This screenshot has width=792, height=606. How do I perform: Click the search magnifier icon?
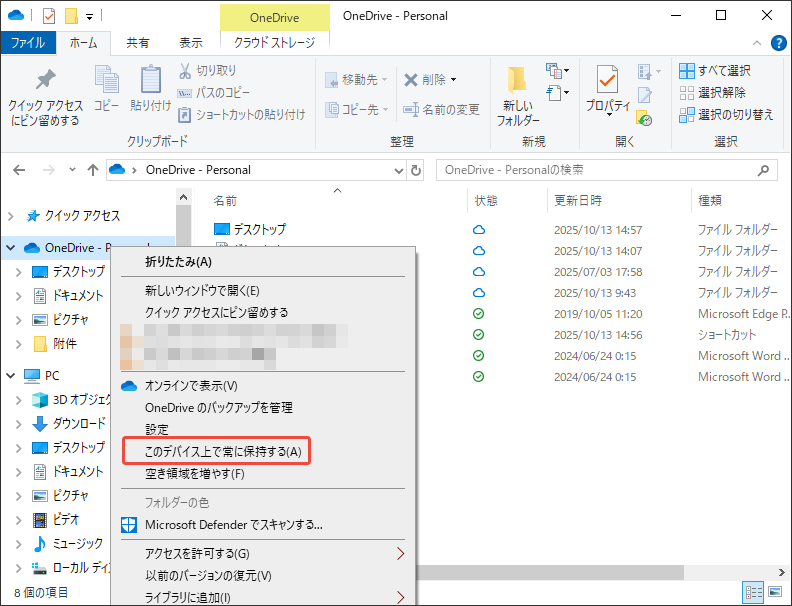tap(763, 170)
